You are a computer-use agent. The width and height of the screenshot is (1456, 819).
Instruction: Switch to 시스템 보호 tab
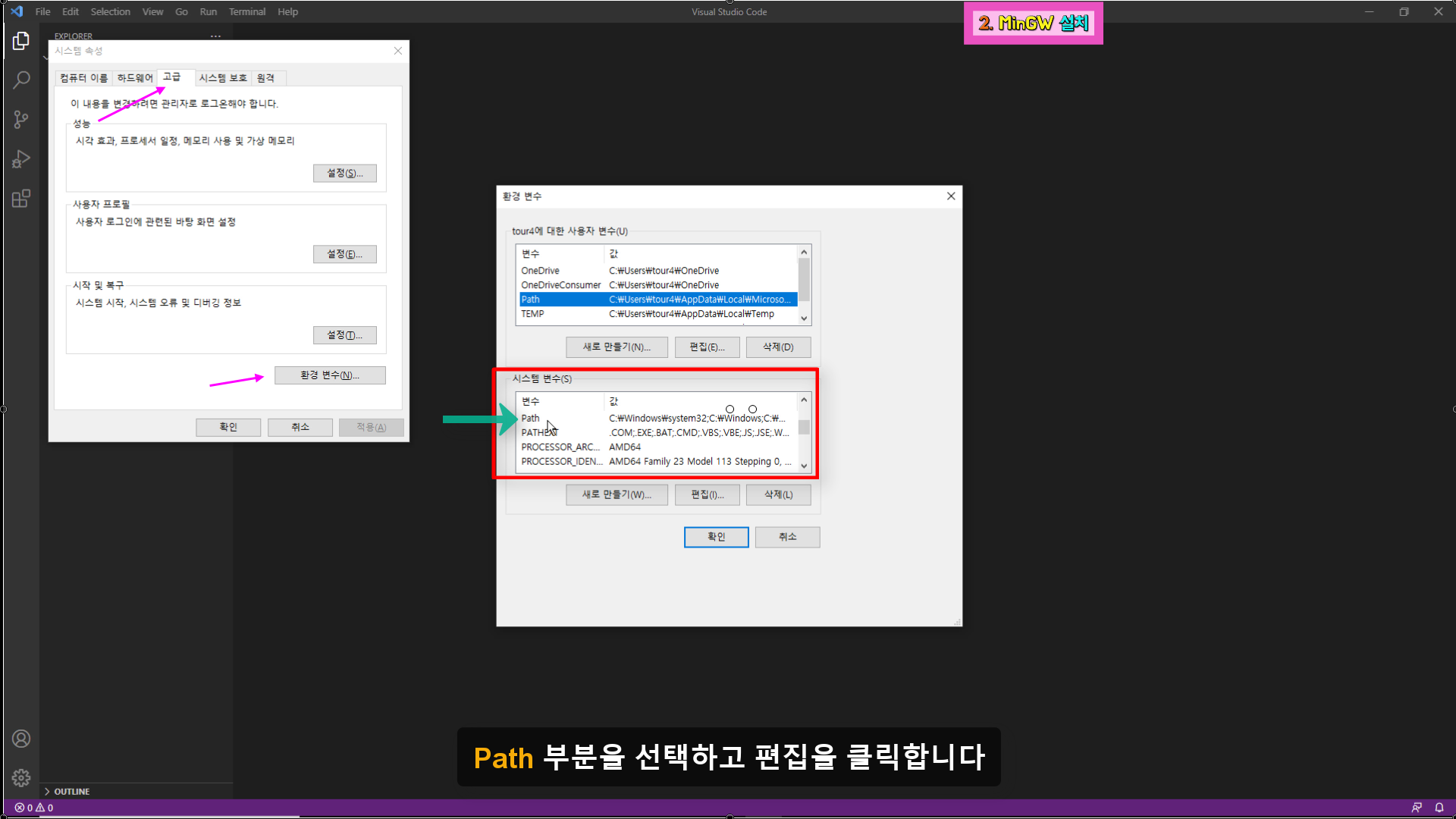(x=223, y=78)
